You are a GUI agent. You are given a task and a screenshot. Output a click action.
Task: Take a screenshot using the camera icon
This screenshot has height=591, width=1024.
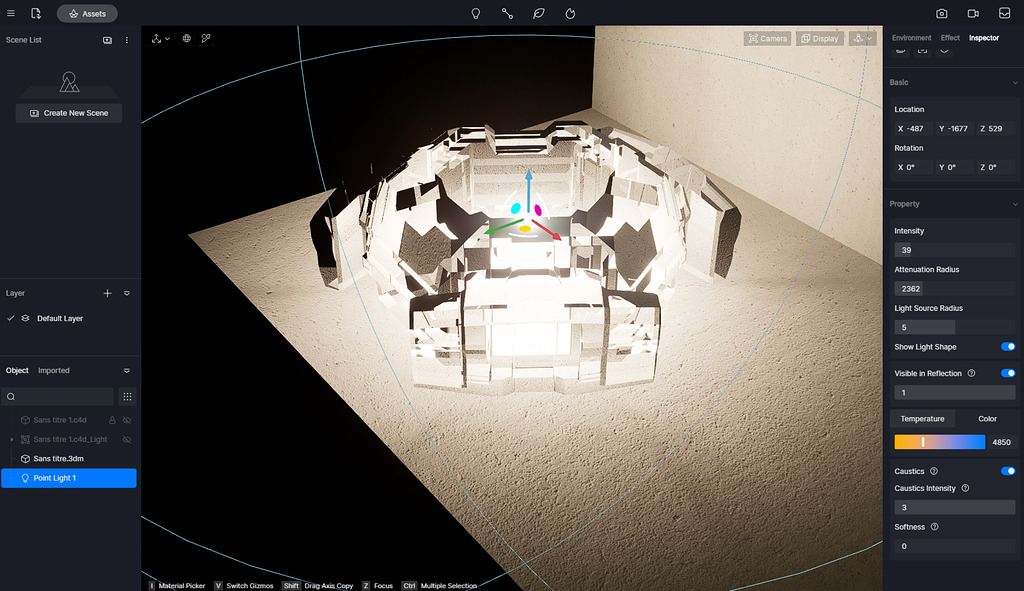pyautogui.click(x=941, y=13)
